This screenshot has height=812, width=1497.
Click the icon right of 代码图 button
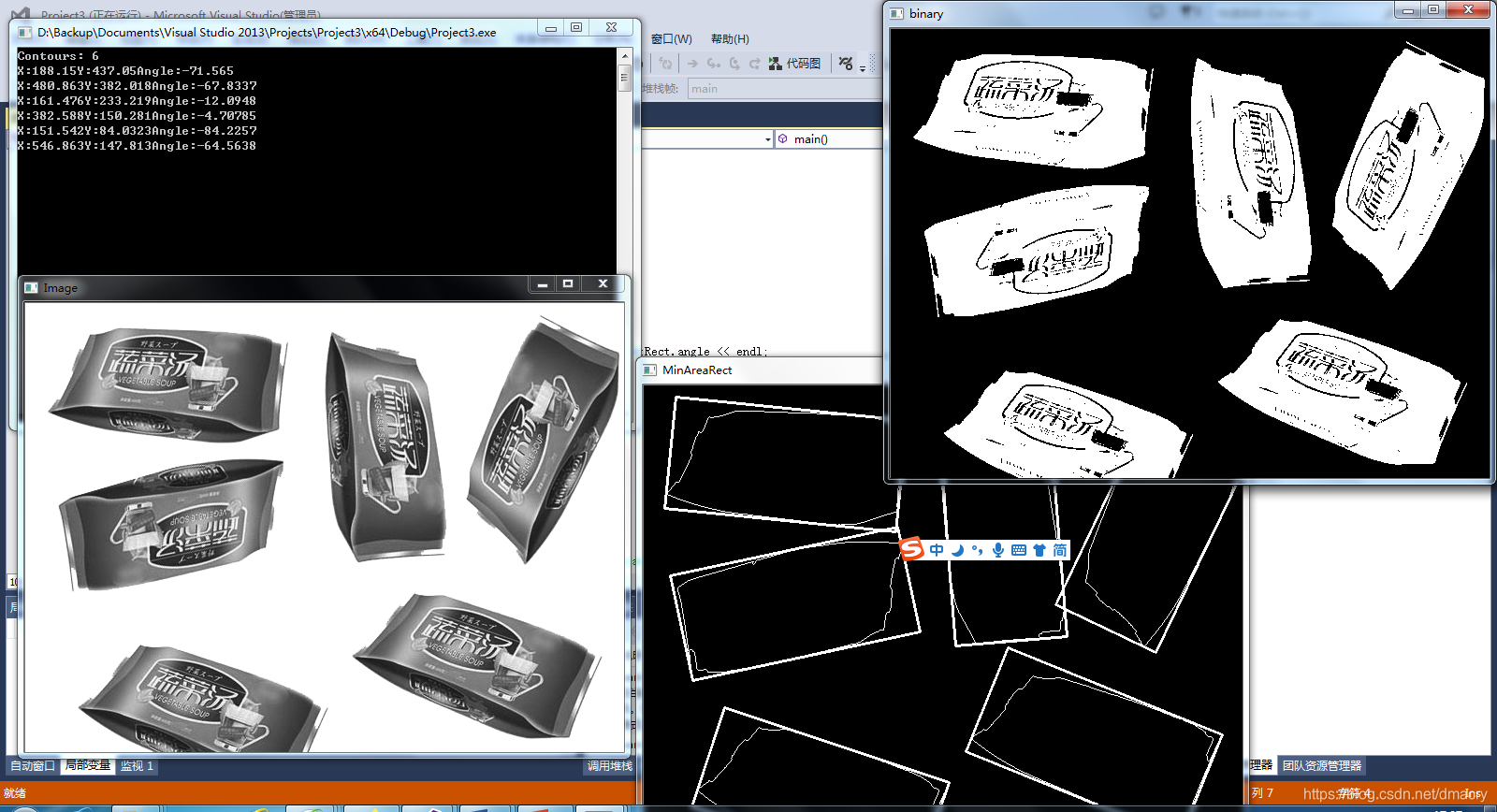coord(846,64)
